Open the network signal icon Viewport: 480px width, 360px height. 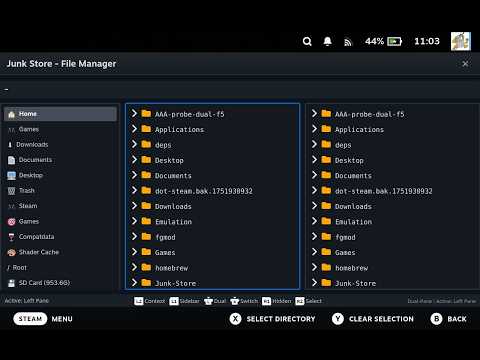348,42
